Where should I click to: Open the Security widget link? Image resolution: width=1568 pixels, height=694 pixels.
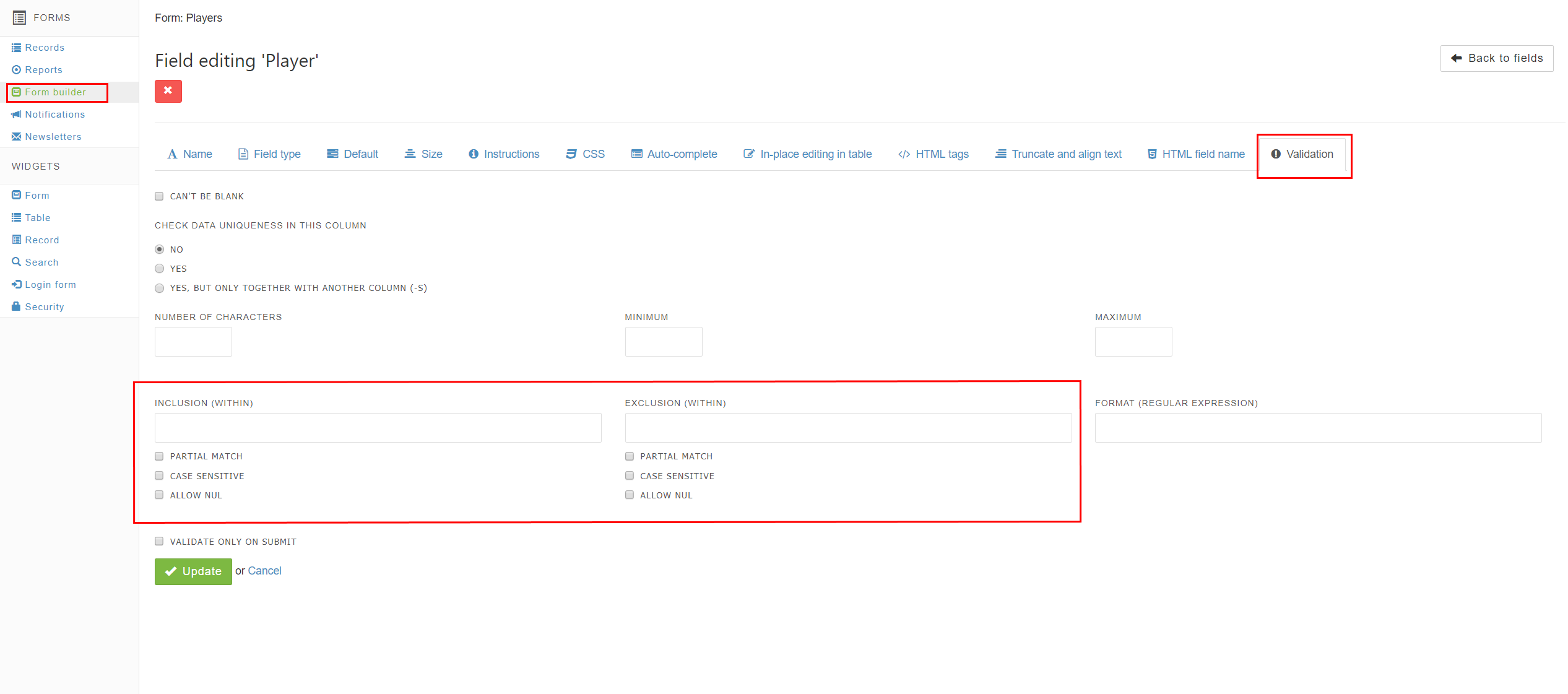(45, 307)
